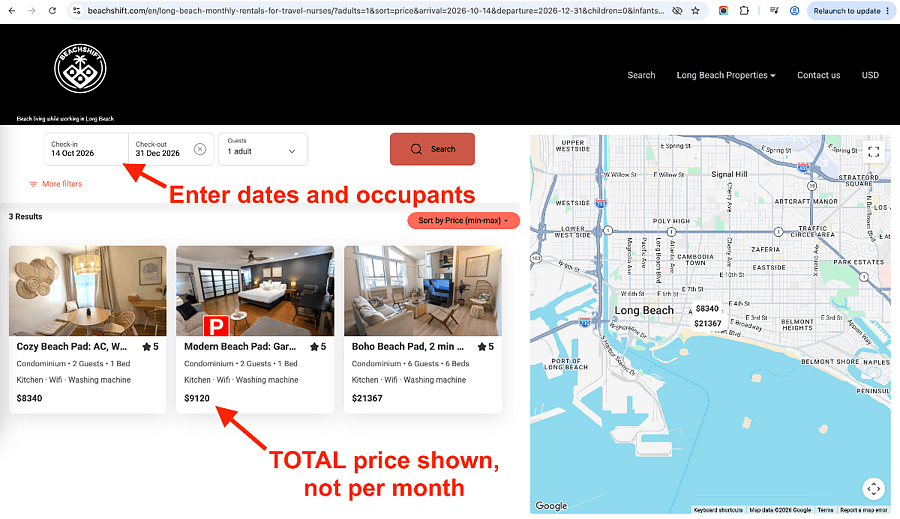Open the Google logo on the map

click(551, 506)
